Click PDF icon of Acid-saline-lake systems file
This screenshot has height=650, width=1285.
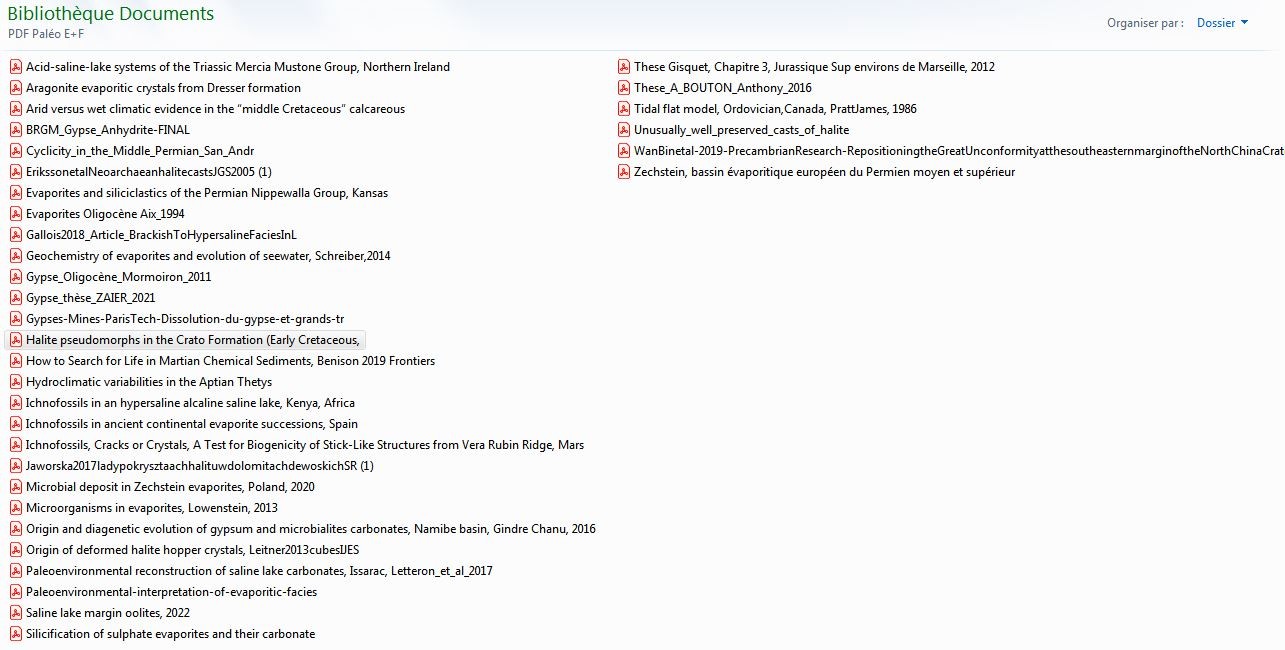pos(16,67)
